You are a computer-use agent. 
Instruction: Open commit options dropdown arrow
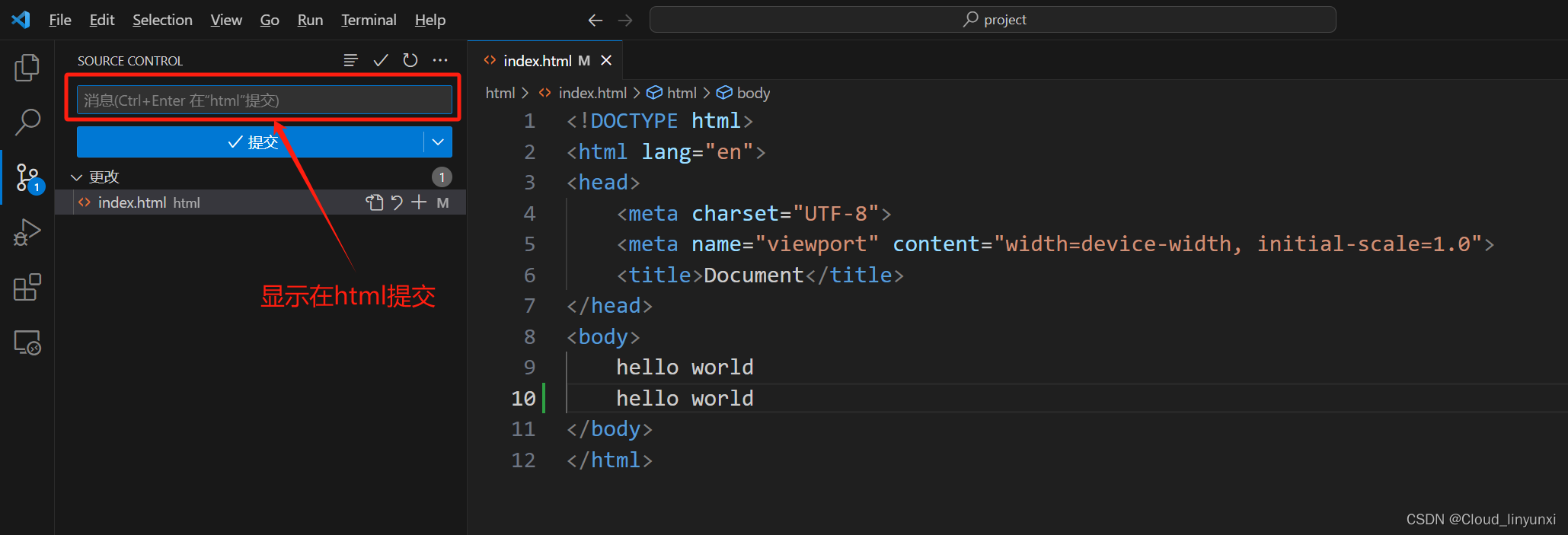438,142
